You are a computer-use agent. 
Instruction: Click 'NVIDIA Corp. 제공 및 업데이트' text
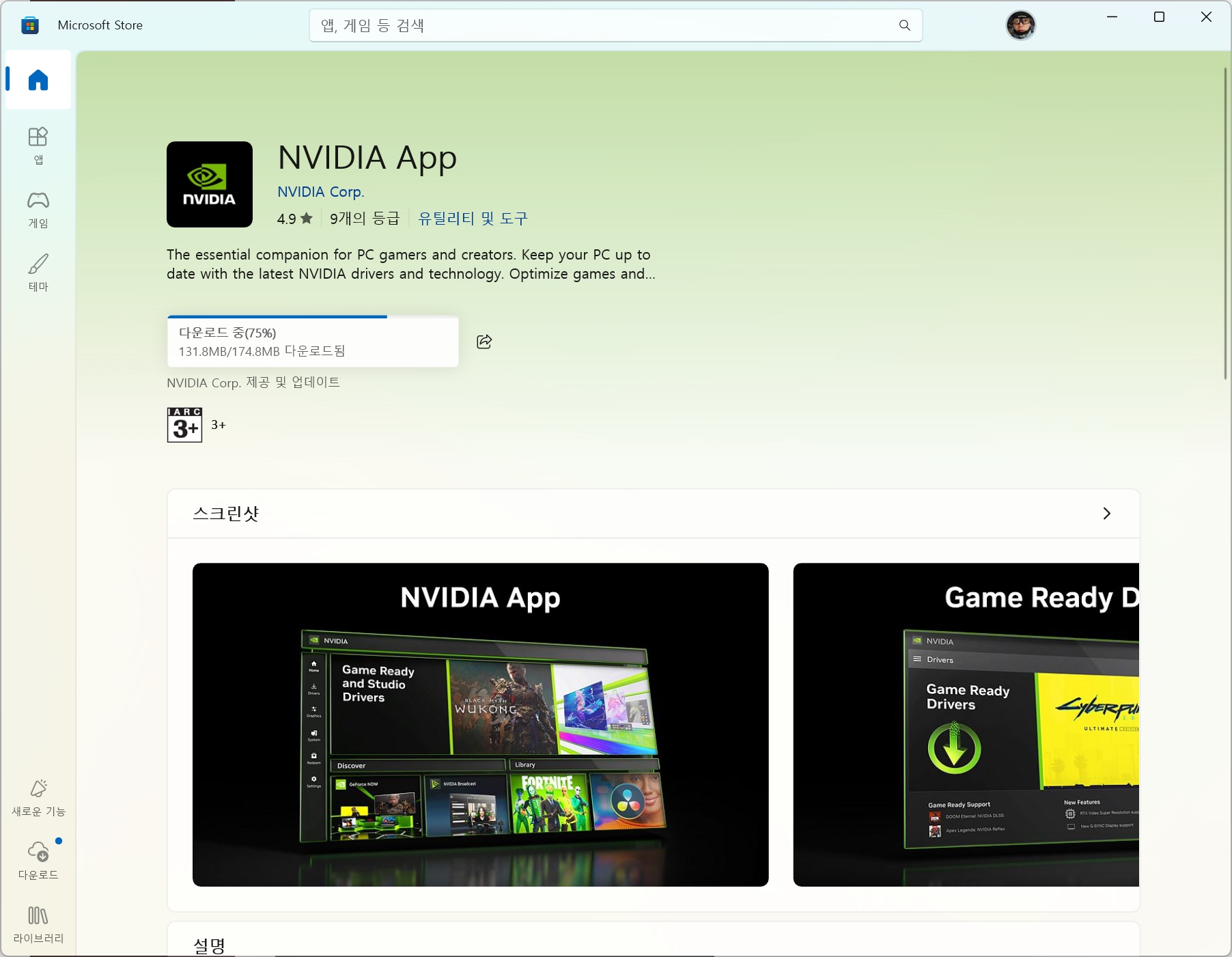point(253,383)
